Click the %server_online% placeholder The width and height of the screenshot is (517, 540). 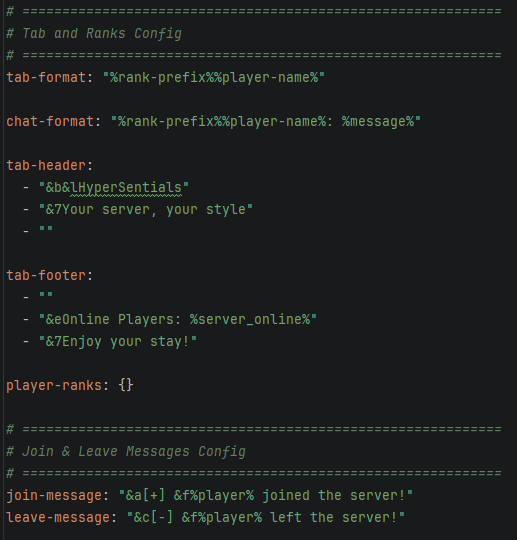[x=250, y=320]
